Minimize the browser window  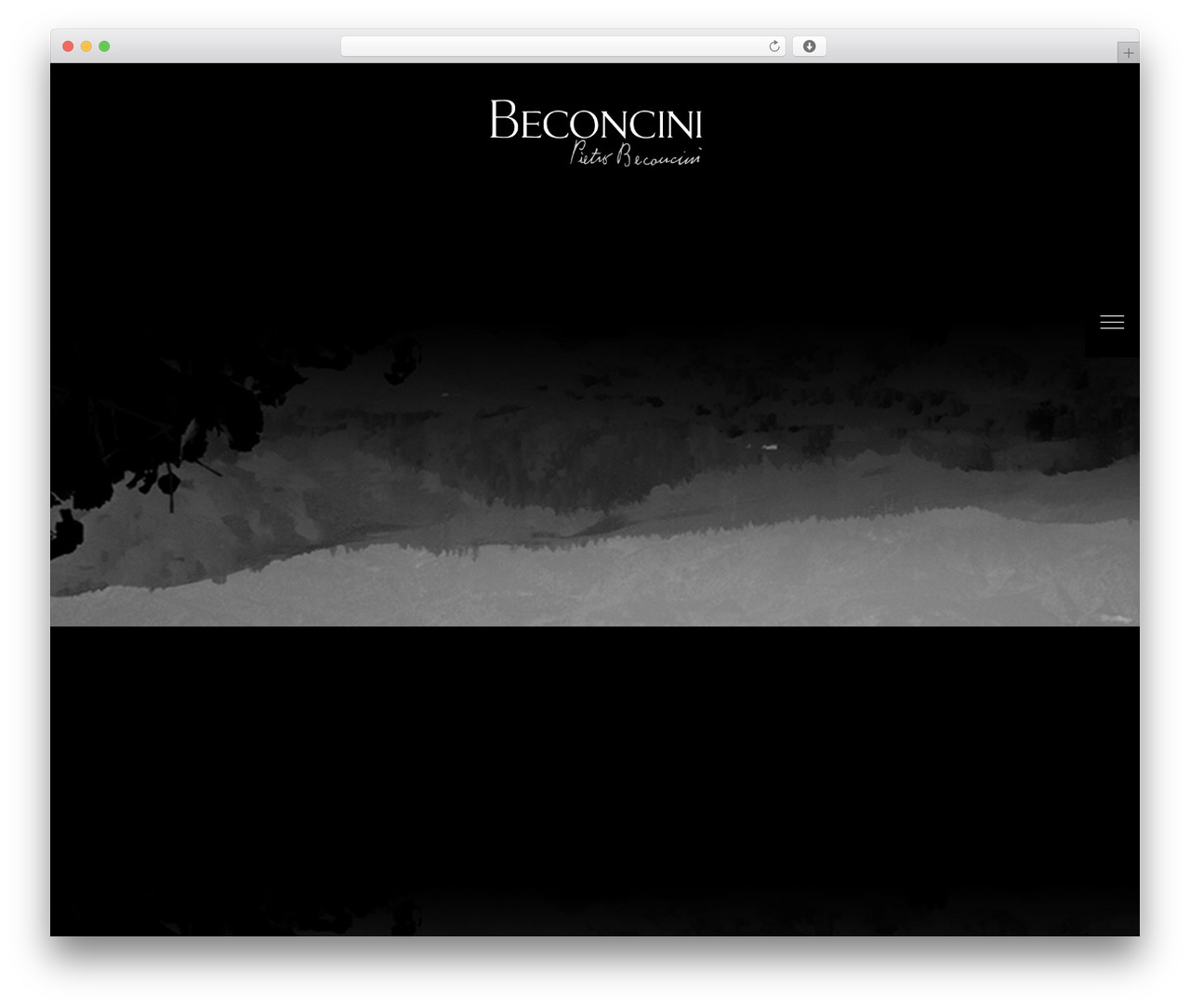coord(86,46)
